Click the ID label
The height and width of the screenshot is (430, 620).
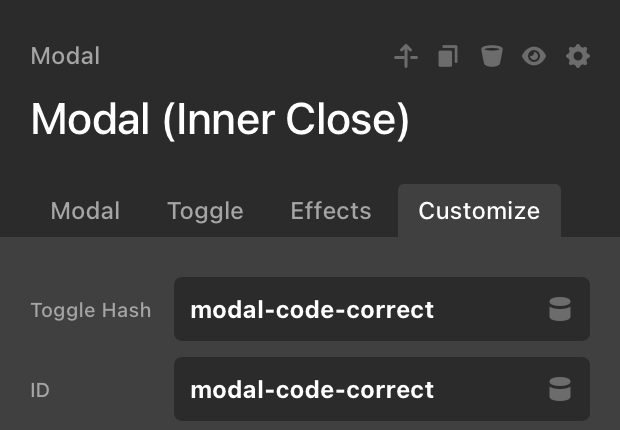click(x=40, y=389)
